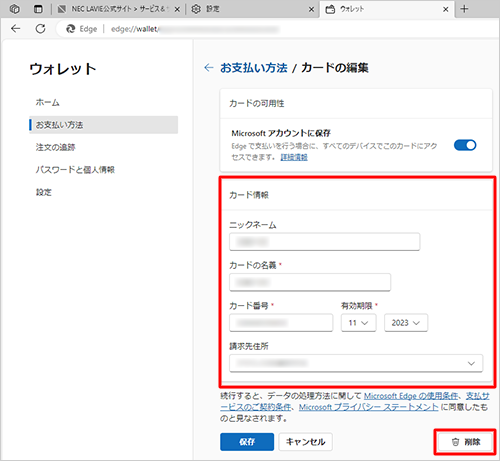Image resolution: width=500 pixels, height=461 pixels.
Task: Close the ウォレット tab
Action: click(x=446, y=9)
